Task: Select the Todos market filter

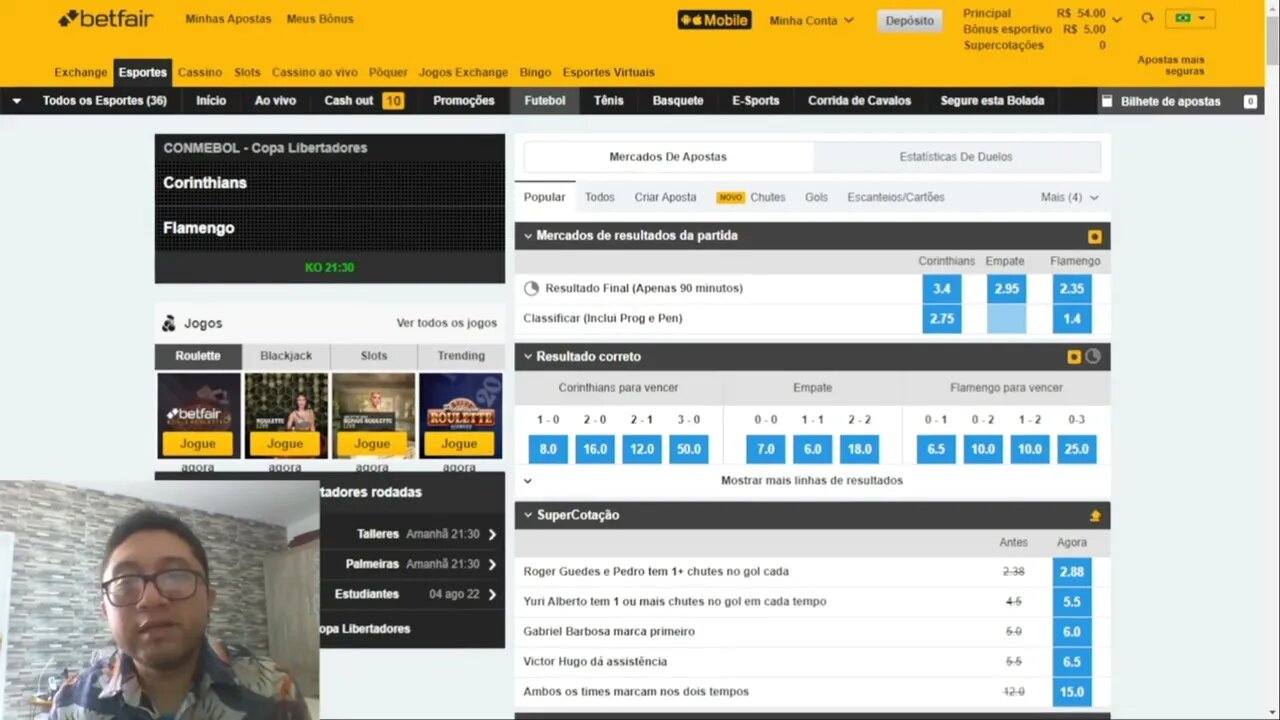Action: [600, 197]
